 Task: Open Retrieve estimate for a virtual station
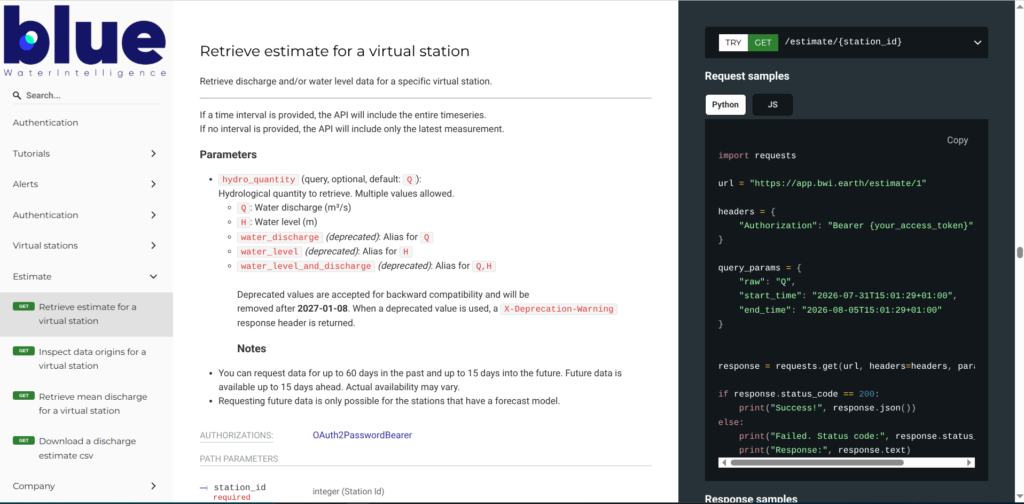point(86,314)
